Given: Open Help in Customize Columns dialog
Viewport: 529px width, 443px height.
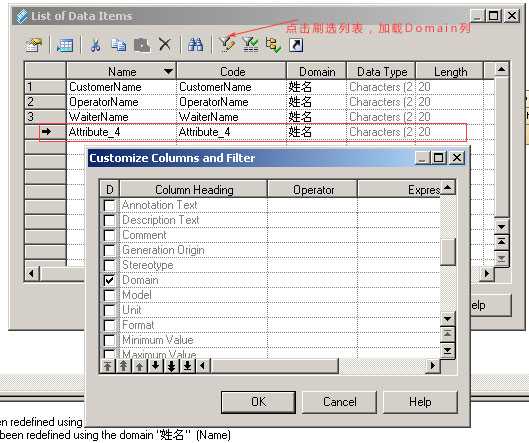Looking at the screenshot, I should (x=420, y=402).
